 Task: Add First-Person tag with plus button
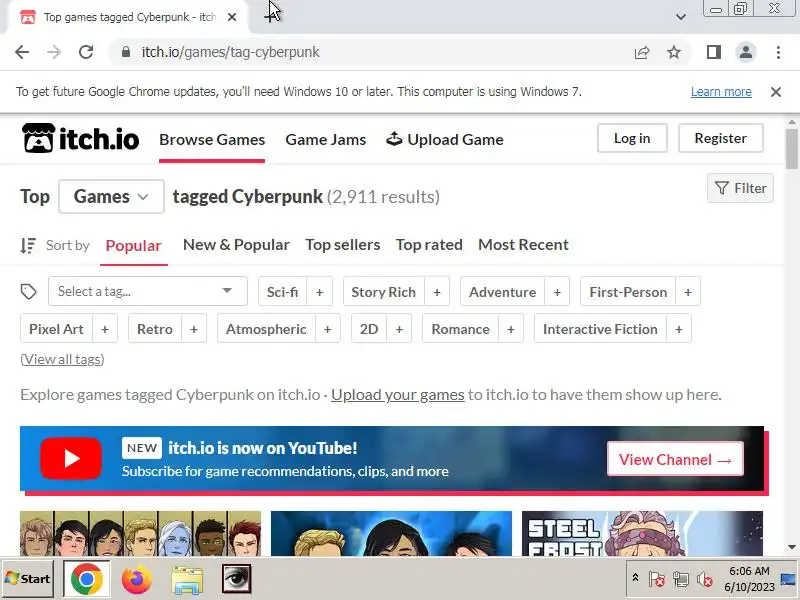click(688, 292)
